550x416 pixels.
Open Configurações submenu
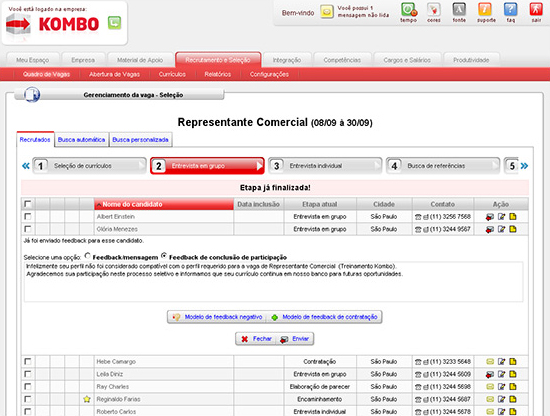tap(269, 74)
